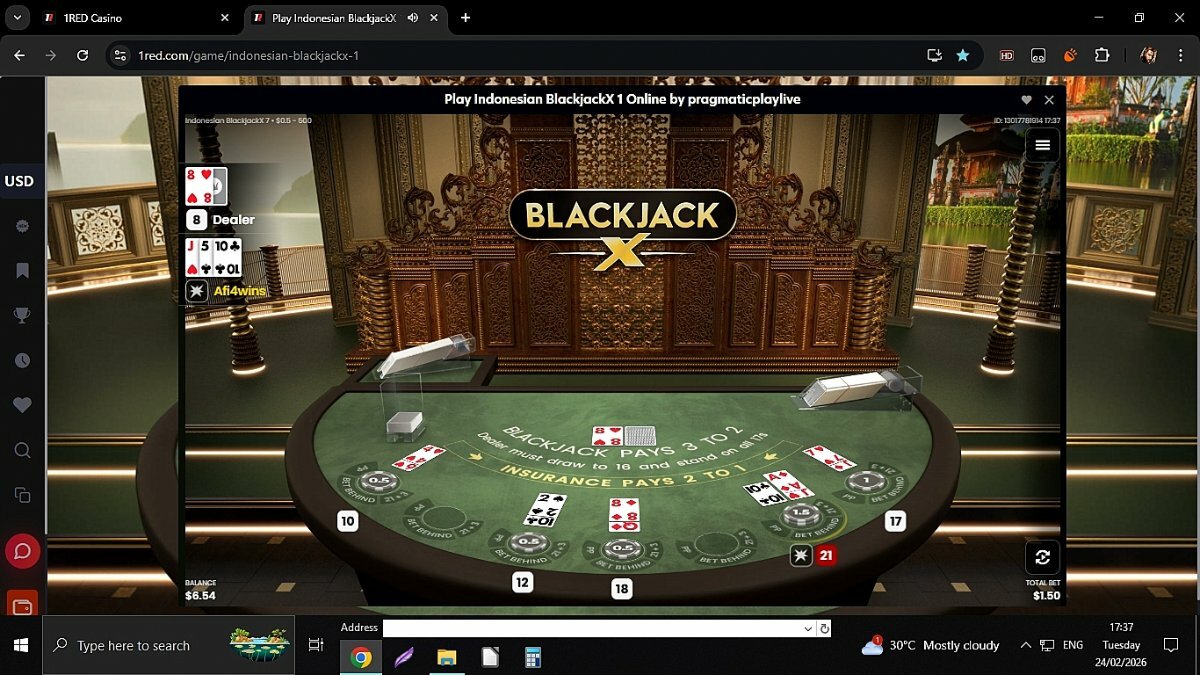Mute the Play Indonesian BlackjackX tab audio
1200x675 pixels.
point(413,18)
